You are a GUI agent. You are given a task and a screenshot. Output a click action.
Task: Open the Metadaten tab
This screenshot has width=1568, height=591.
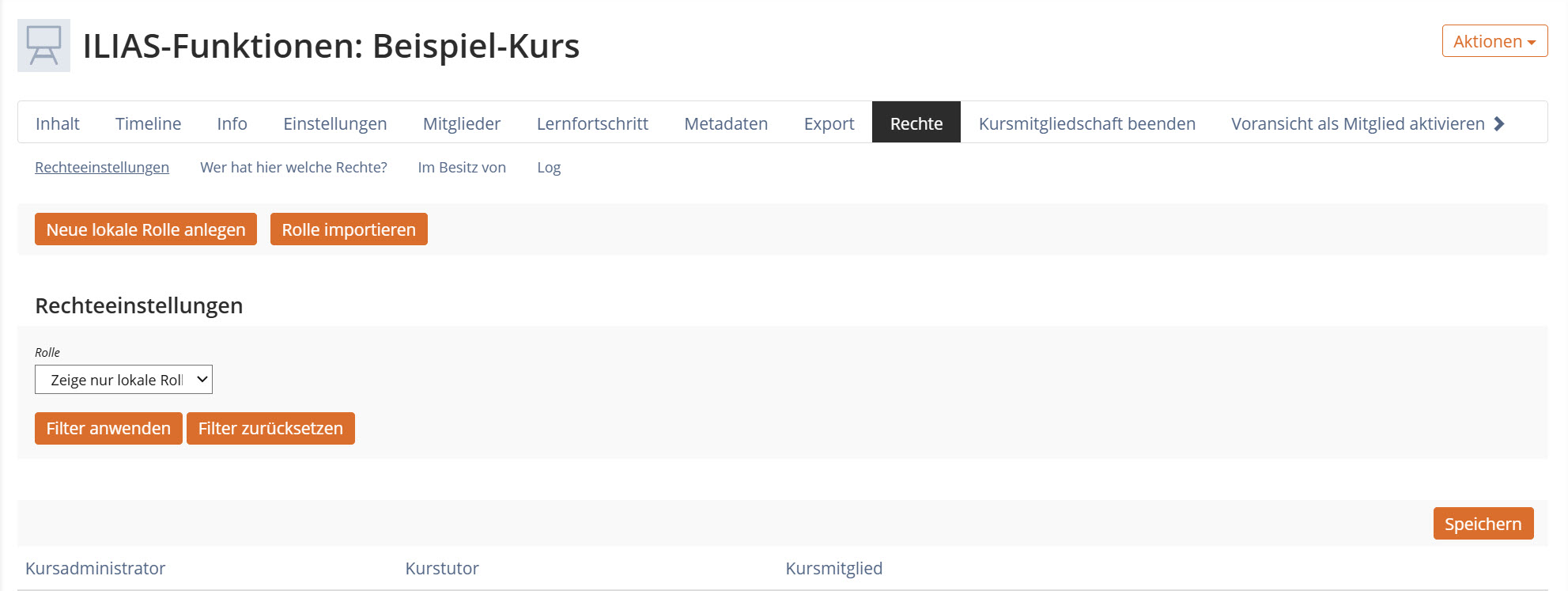725,123
